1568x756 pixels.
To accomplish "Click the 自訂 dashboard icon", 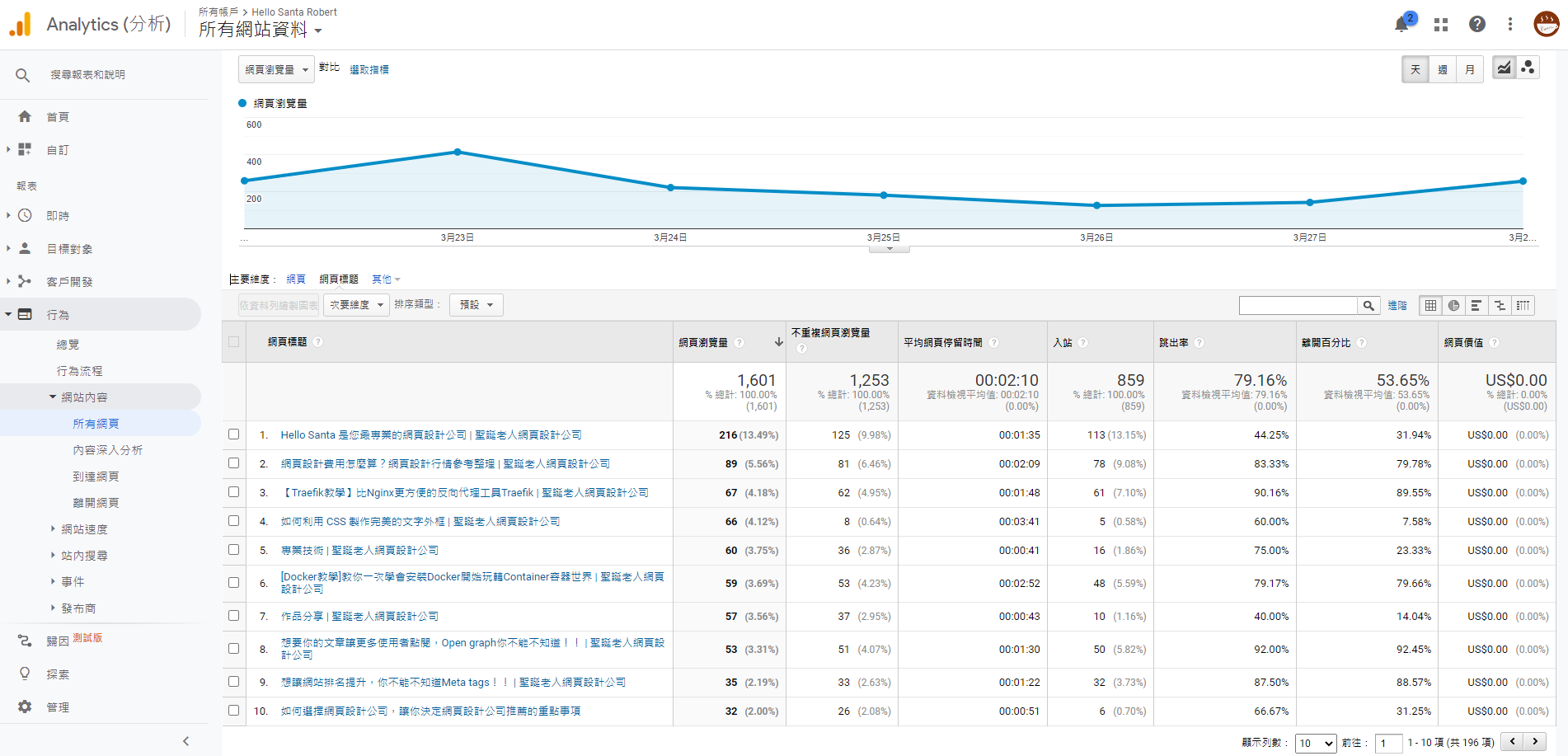I will (25, 149).
